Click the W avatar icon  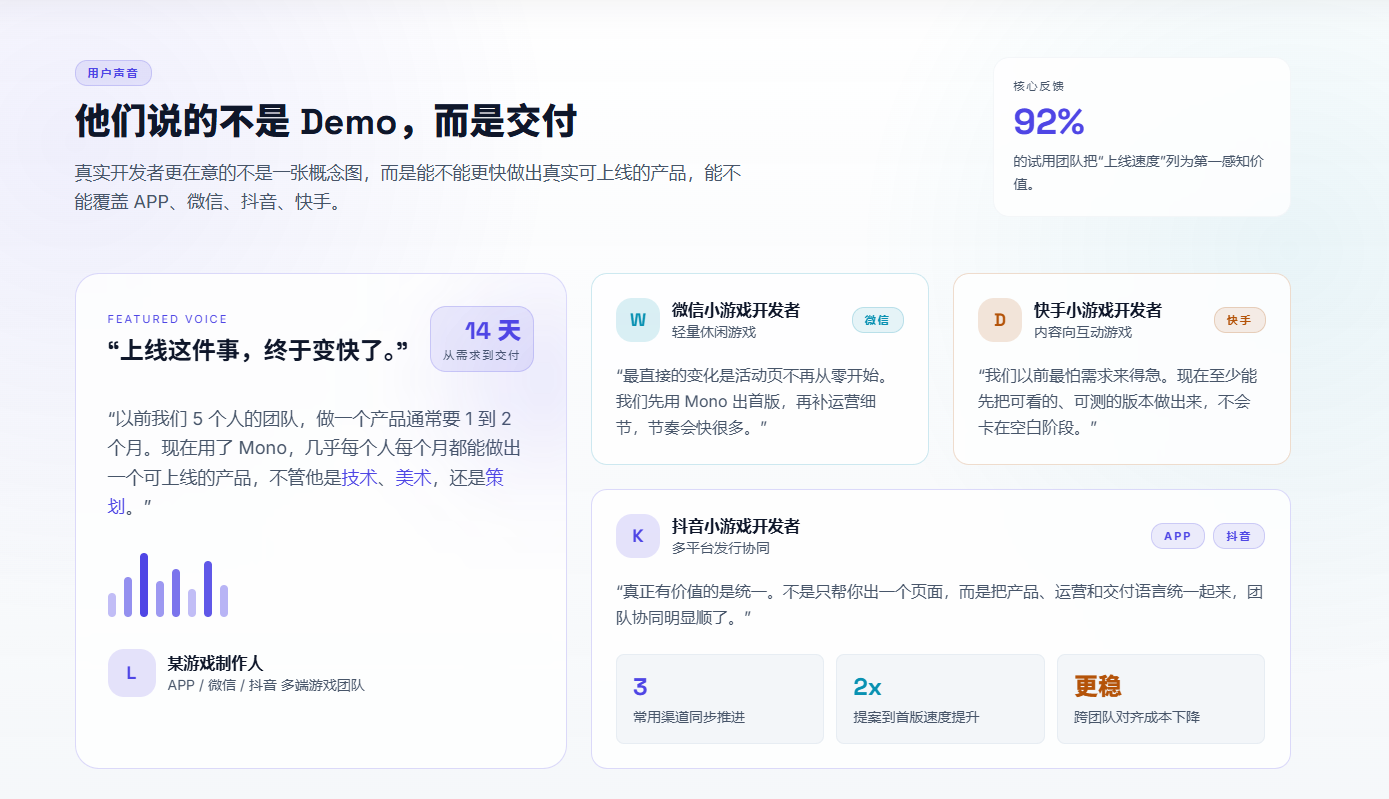coord(638,320)
